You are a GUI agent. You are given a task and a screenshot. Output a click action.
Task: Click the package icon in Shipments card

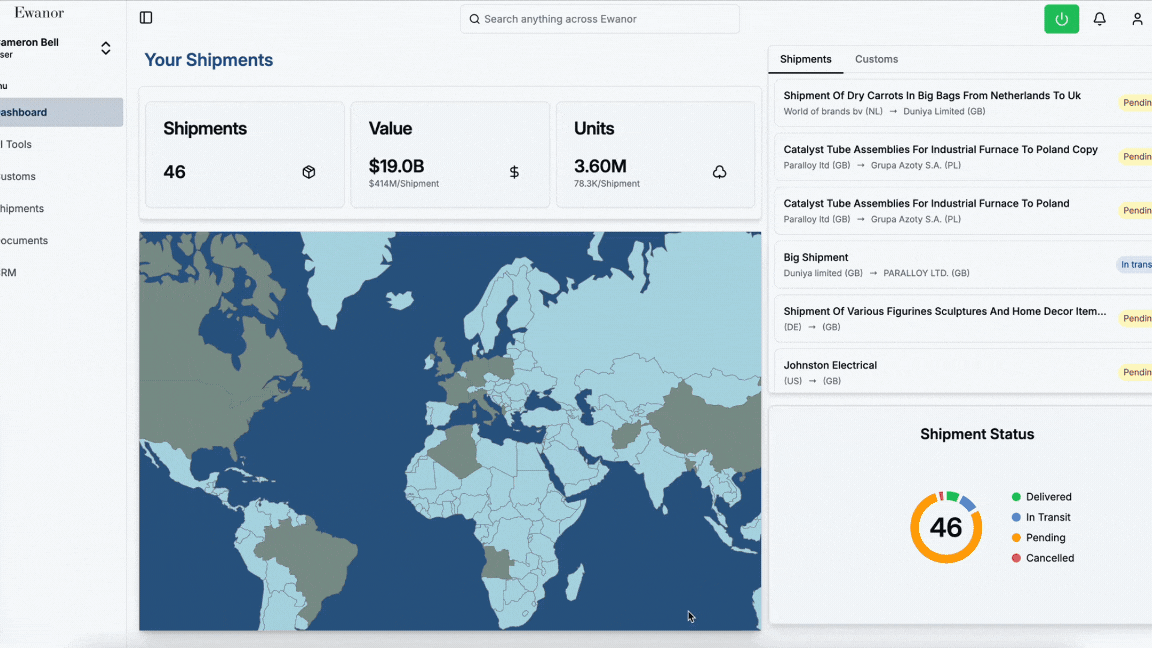(309, 172)
